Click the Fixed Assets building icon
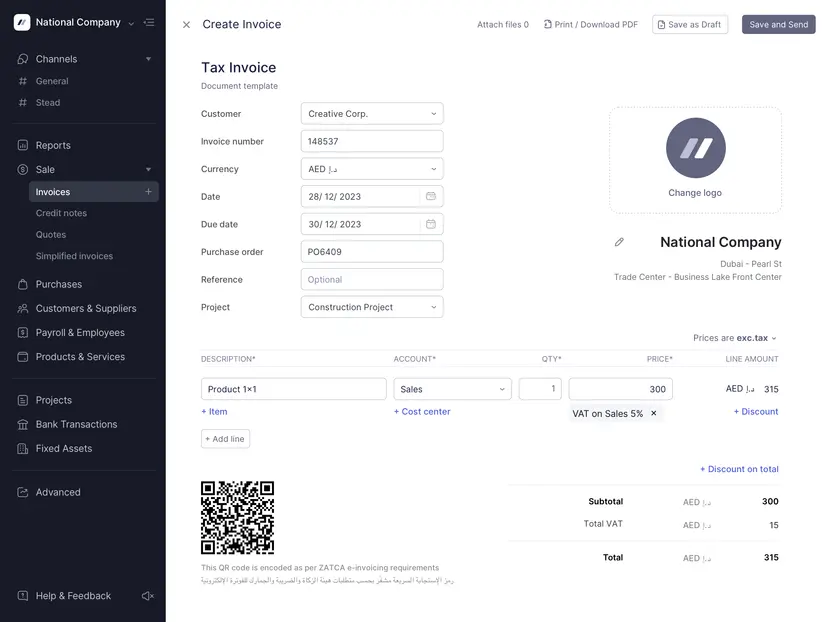The image size is (828, 622). point(23,449)
